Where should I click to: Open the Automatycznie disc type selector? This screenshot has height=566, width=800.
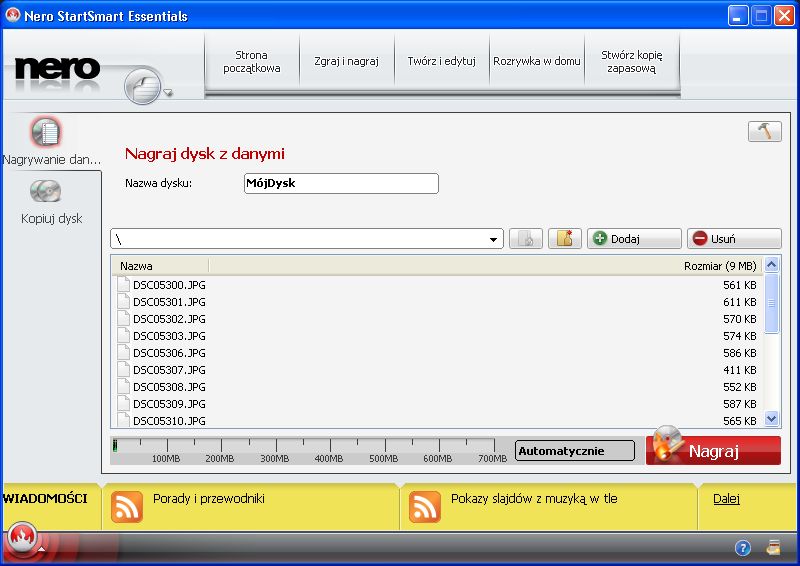tap(574, 451)
